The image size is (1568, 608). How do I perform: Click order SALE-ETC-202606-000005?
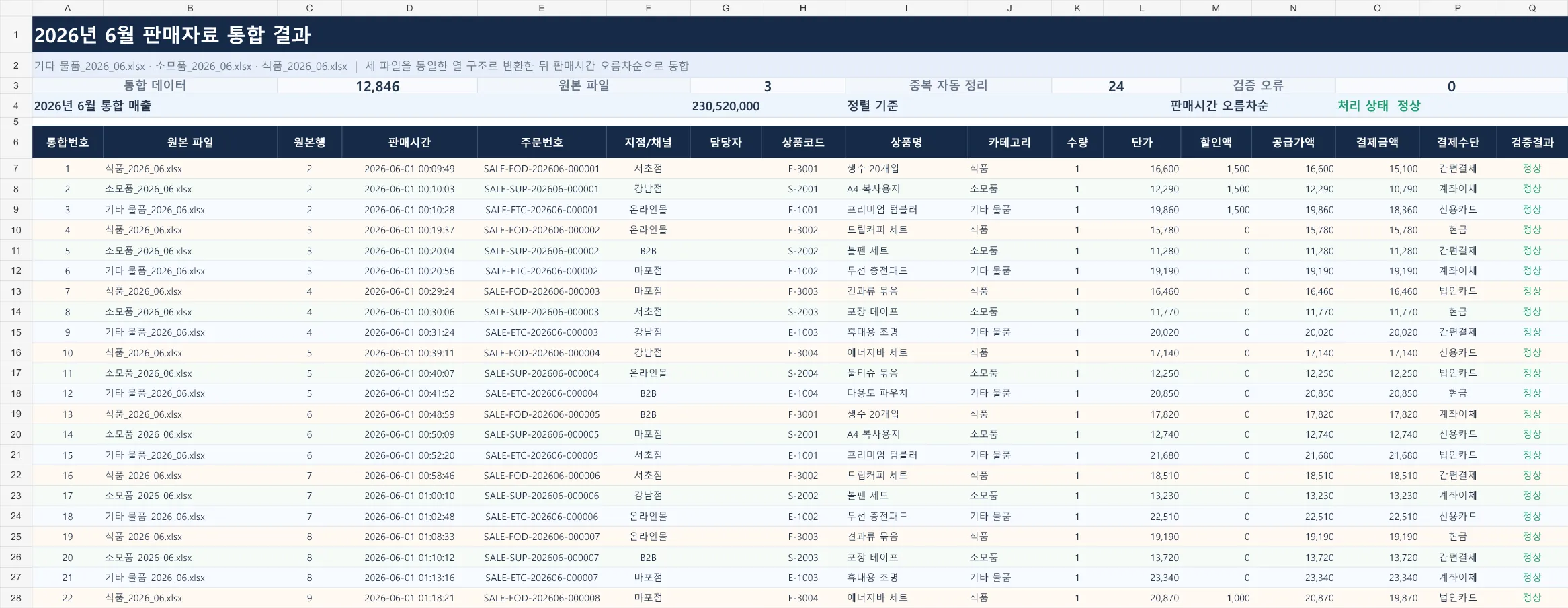[x=542, y=455]
